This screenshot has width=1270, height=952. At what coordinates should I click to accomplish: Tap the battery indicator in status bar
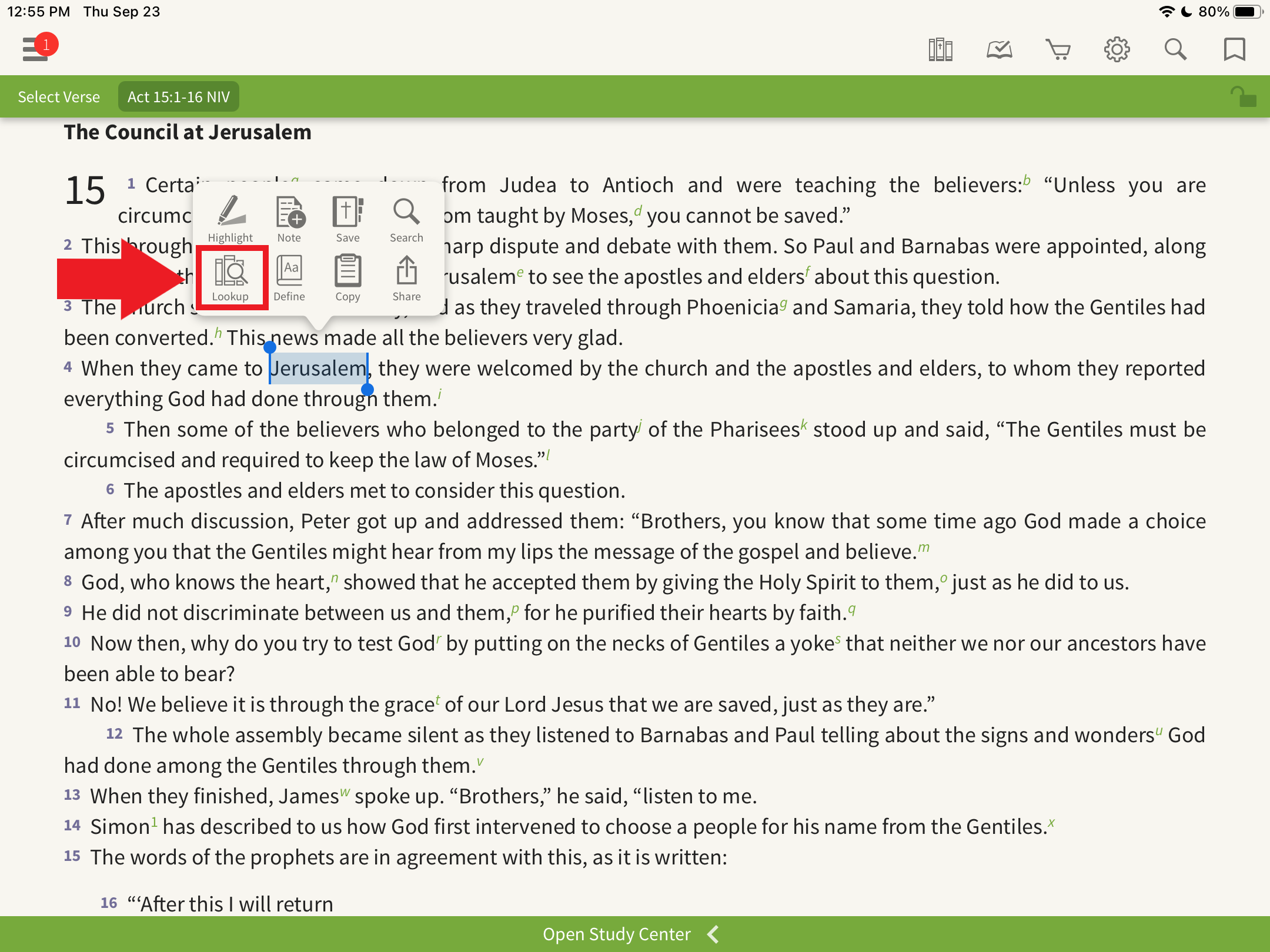tap(1248, 12)
